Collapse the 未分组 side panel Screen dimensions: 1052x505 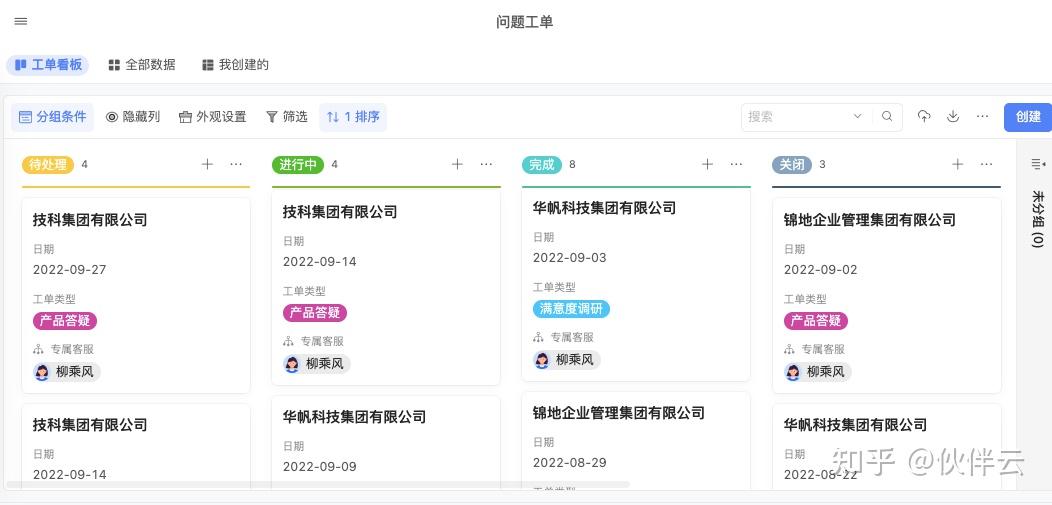pos(1037,164)
